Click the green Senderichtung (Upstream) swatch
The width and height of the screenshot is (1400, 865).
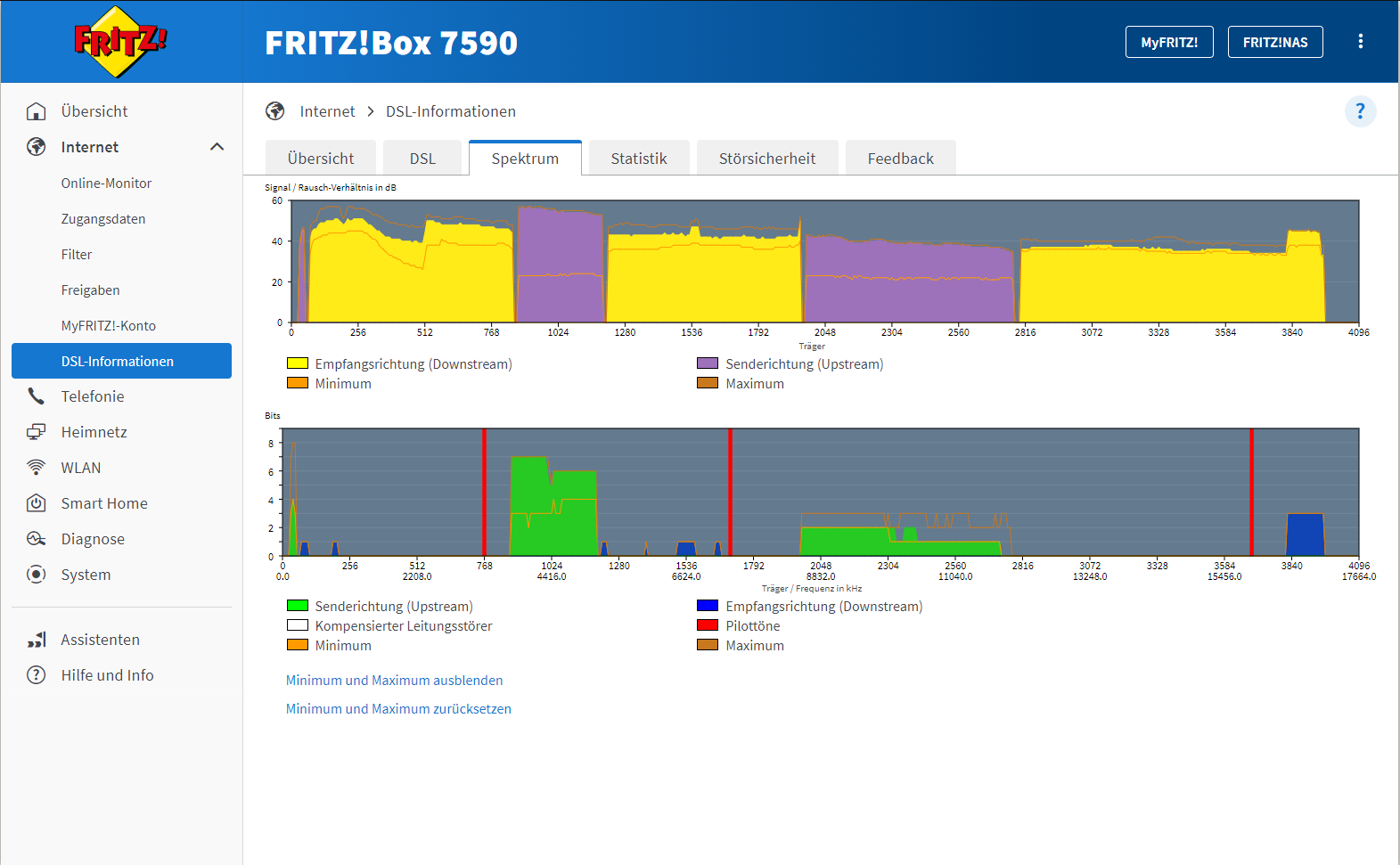pyautogui.click(x=298, y=606)
